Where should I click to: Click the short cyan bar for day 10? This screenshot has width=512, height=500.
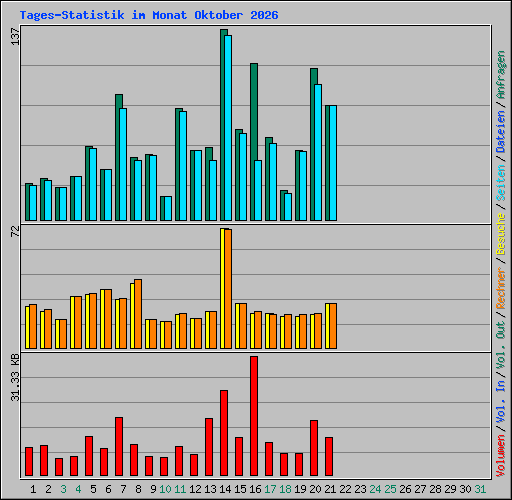tap(168, 209)
